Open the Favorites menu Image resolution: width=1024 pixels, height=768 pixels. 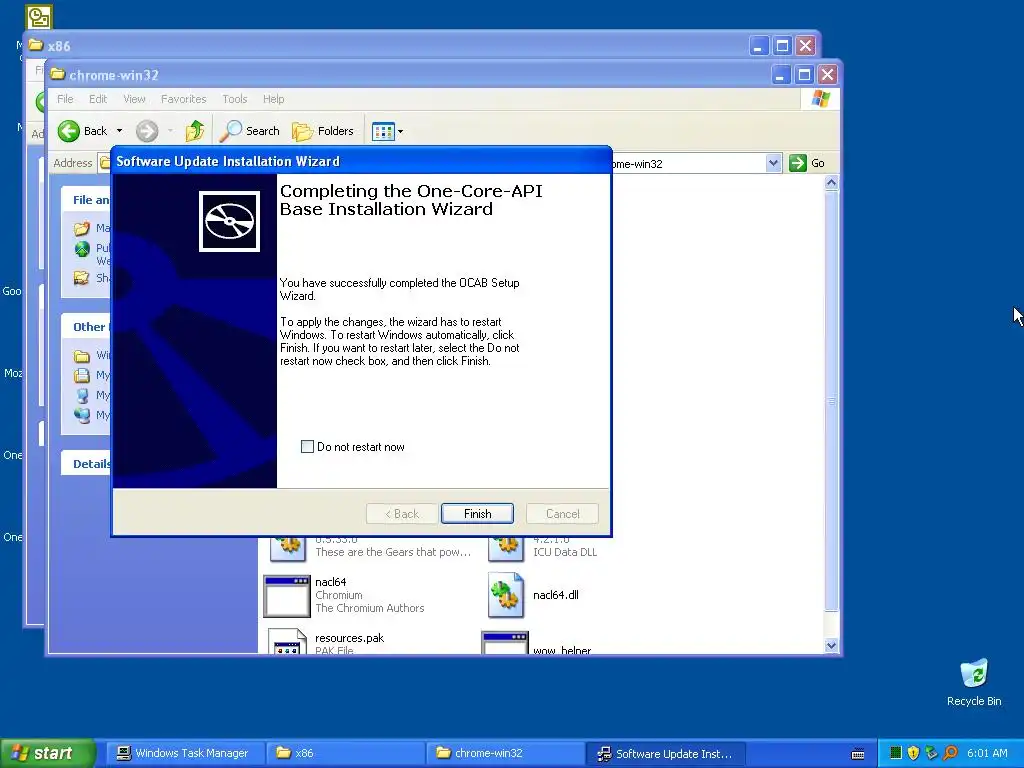(184, 99)
